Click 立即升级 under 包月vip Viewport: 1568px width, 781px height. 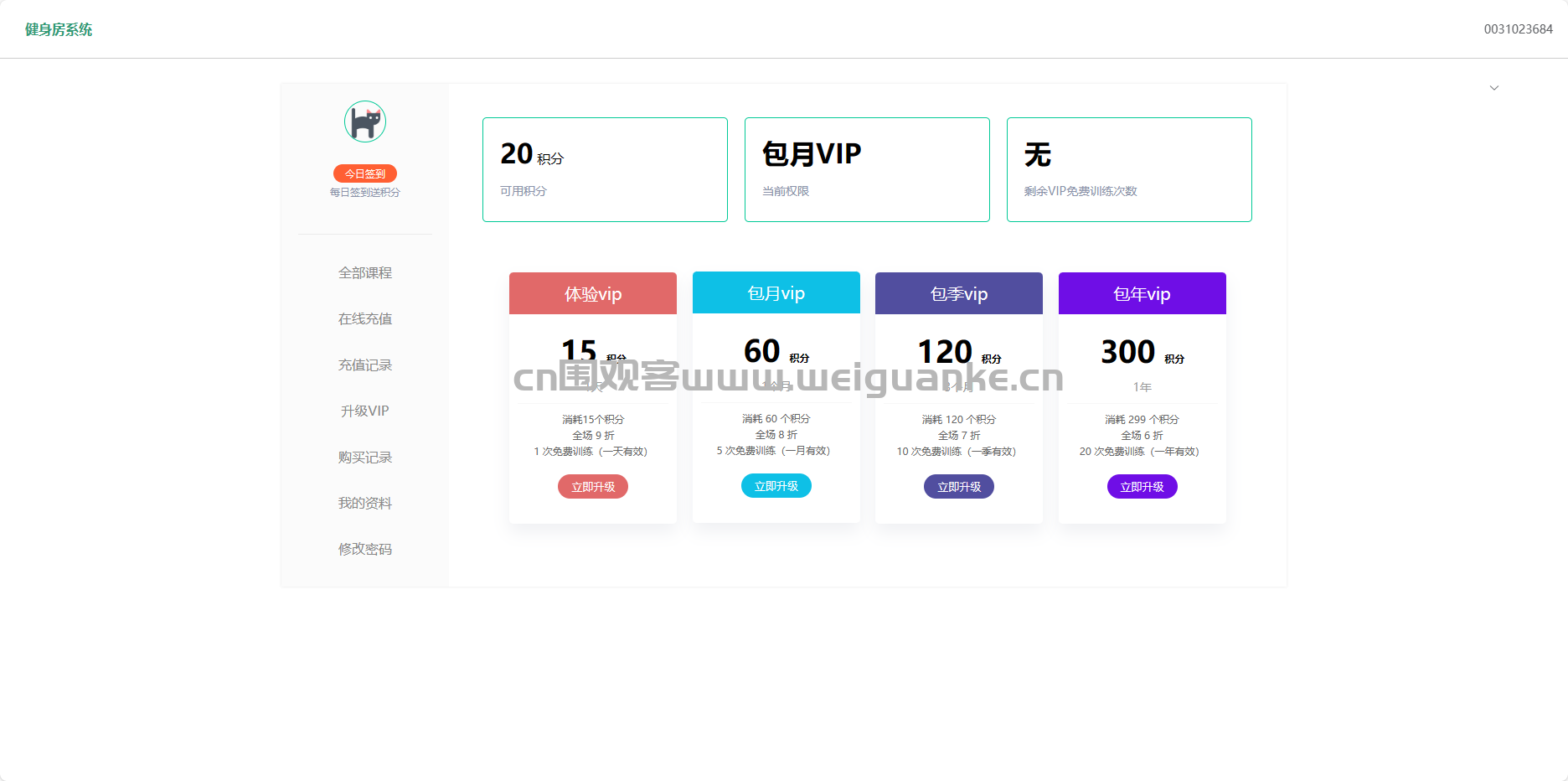pyautogui.click(x=776, y=486)
